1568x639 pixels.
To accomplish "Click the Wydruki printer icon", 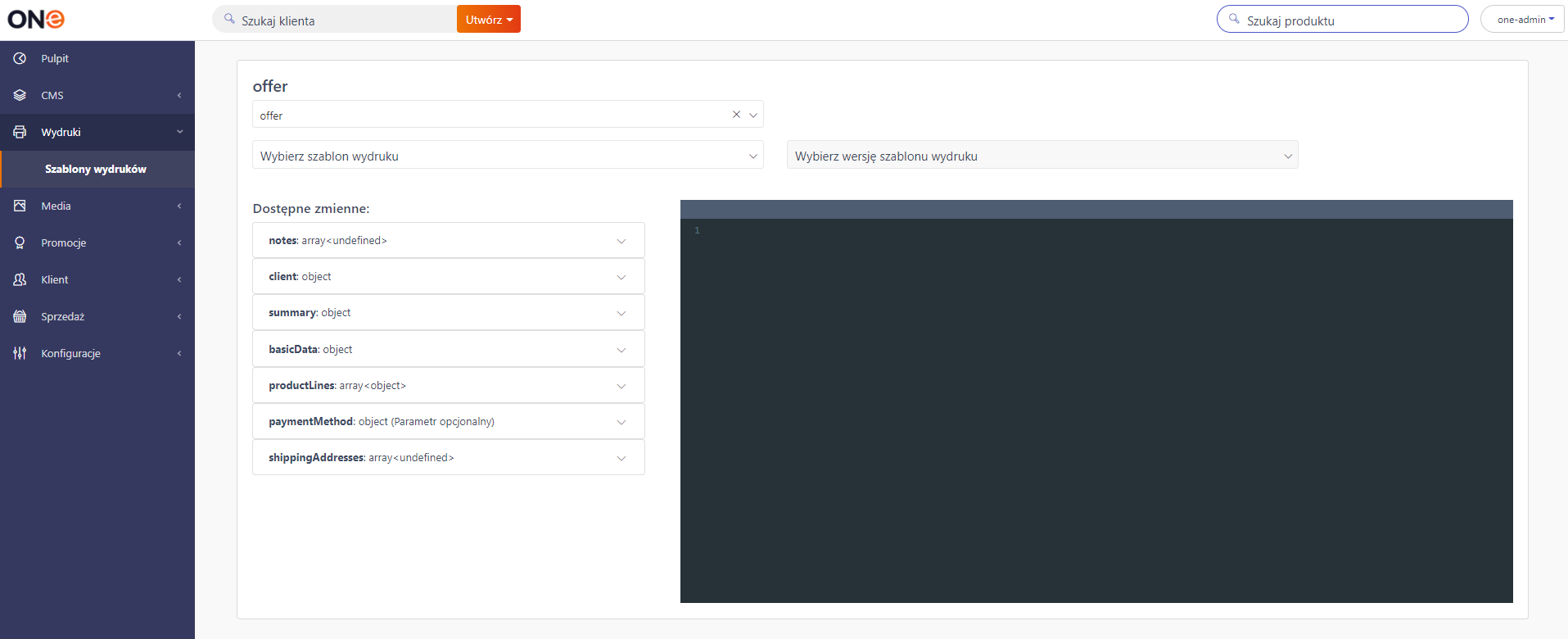I will (20, 132).
